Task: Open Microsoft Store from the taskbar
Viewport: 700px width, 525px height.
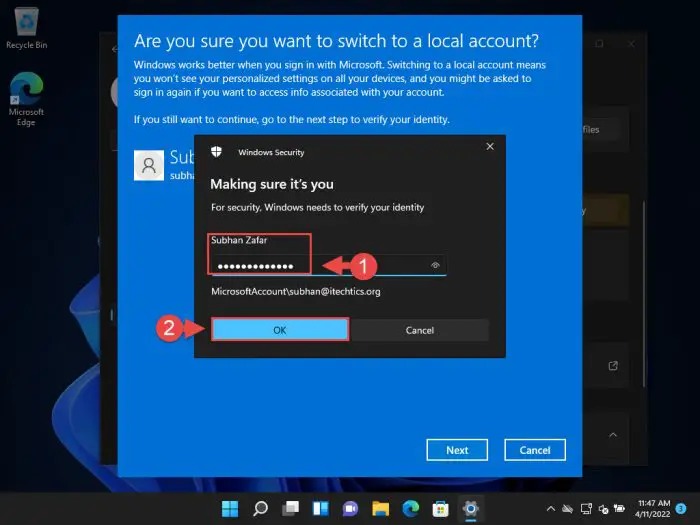Action: pos(440,508)
